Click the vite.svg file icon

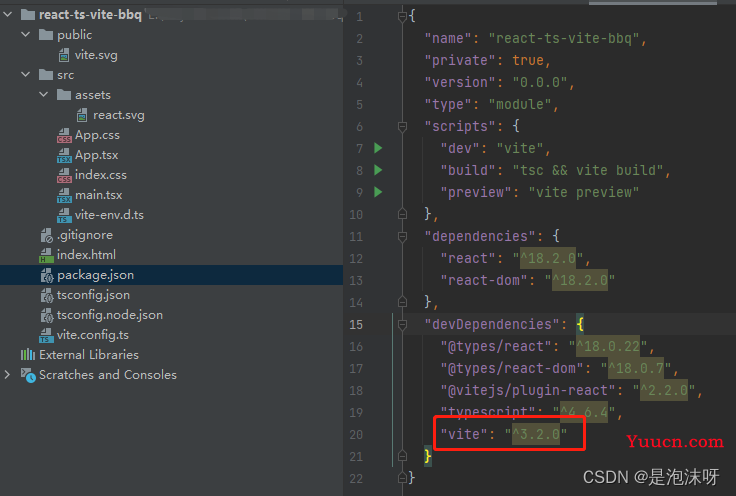(x=64, y=55)
